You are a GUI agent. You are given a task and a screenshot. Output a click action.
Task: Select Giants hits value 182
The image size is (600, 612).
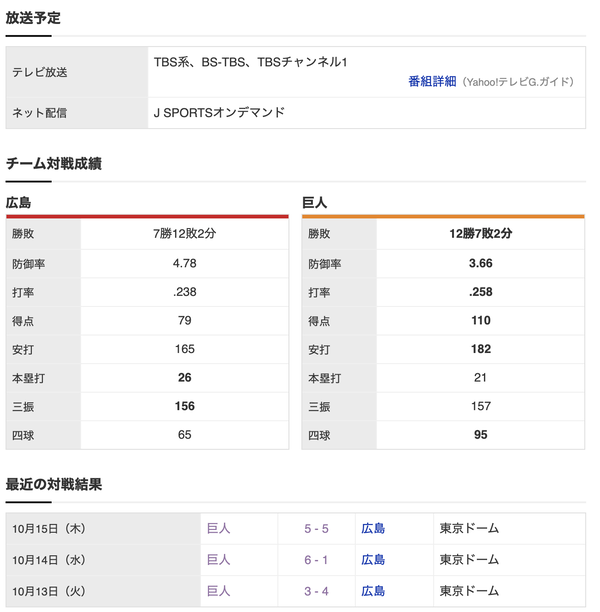[x=481, y=349]
